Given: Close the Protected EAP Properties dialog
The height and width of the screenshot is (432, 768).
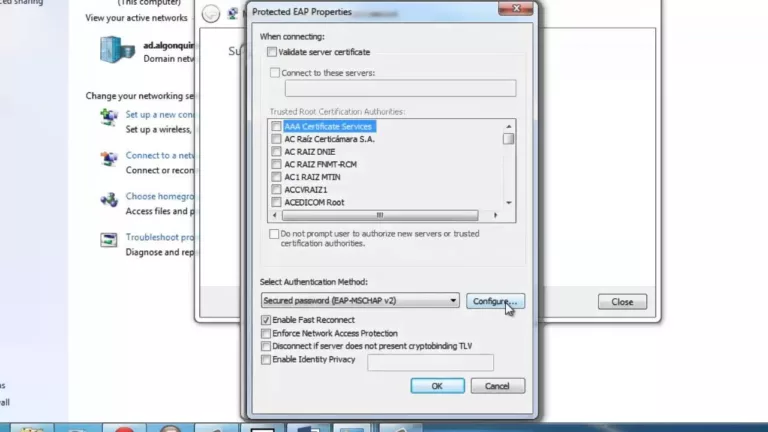Looking at the screenshot, I should pyautogui.click(x=516, y=8).
